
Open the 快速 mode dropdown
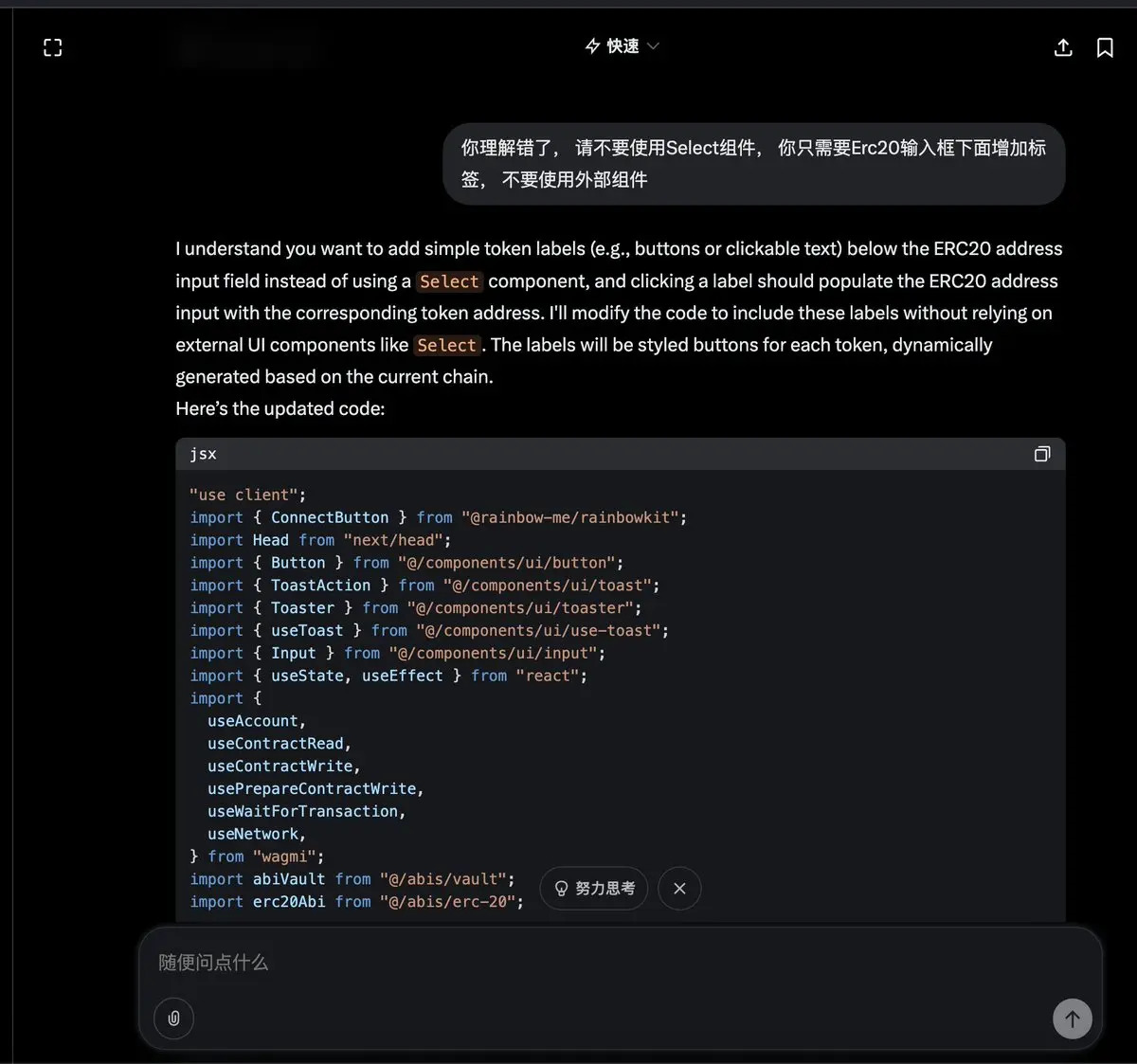coord(623,46)
